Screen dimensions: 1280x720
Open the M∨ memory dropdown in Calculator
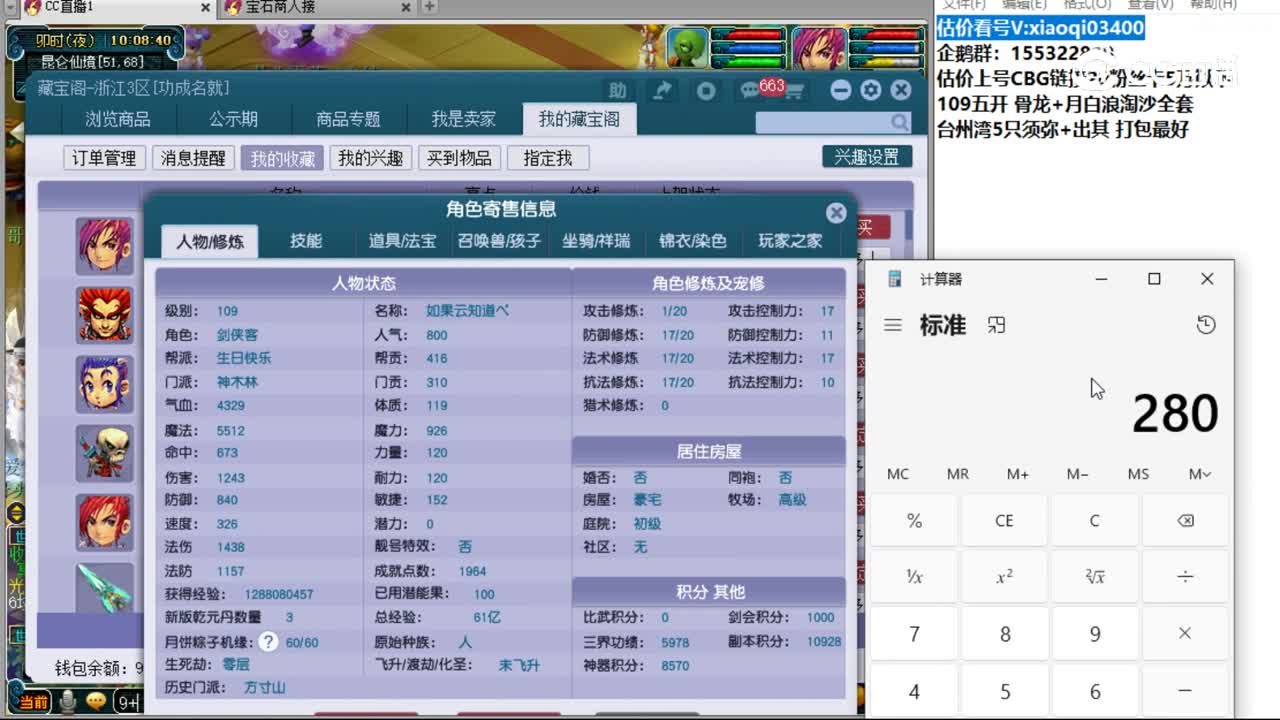[x=1198, y=473]
